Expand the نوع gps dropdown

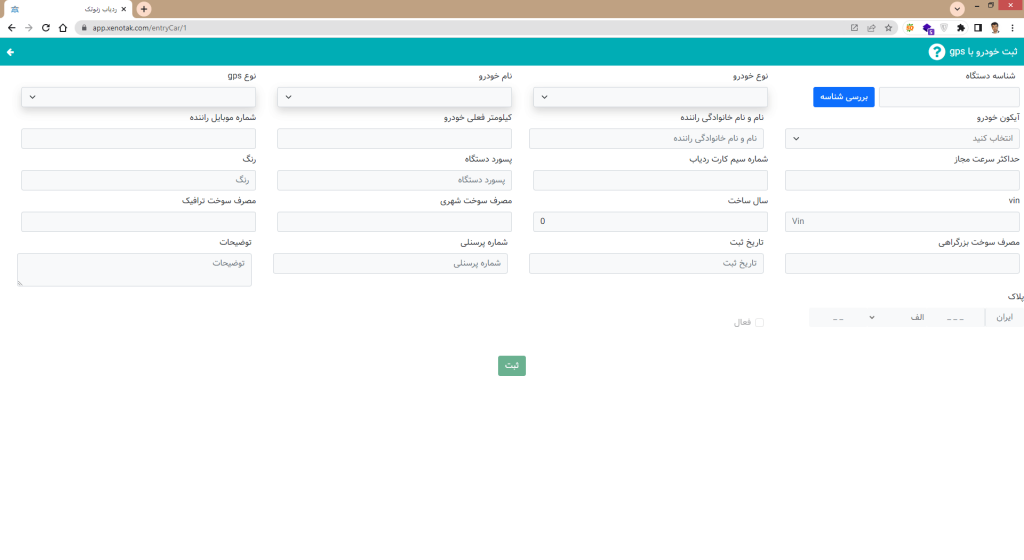[x=138, y=97]
